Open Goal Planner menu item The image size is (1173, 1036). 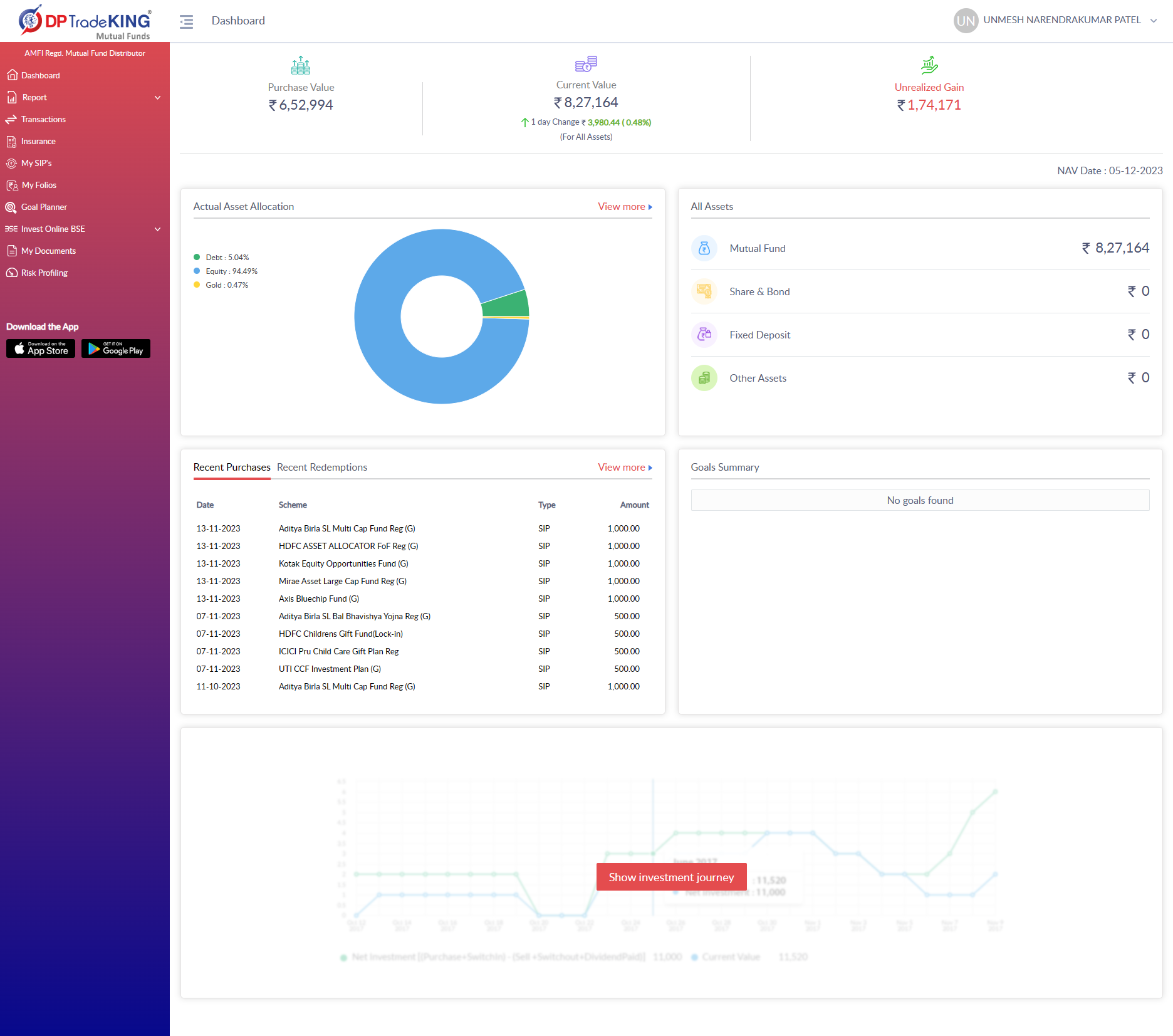pyautogui.click(x=44, y=207)
